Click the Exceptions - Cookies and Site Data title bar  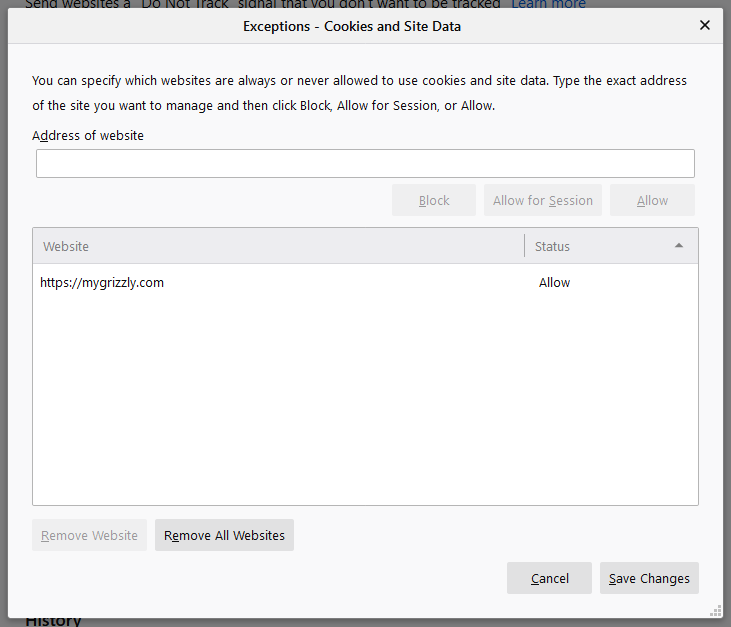352,26
